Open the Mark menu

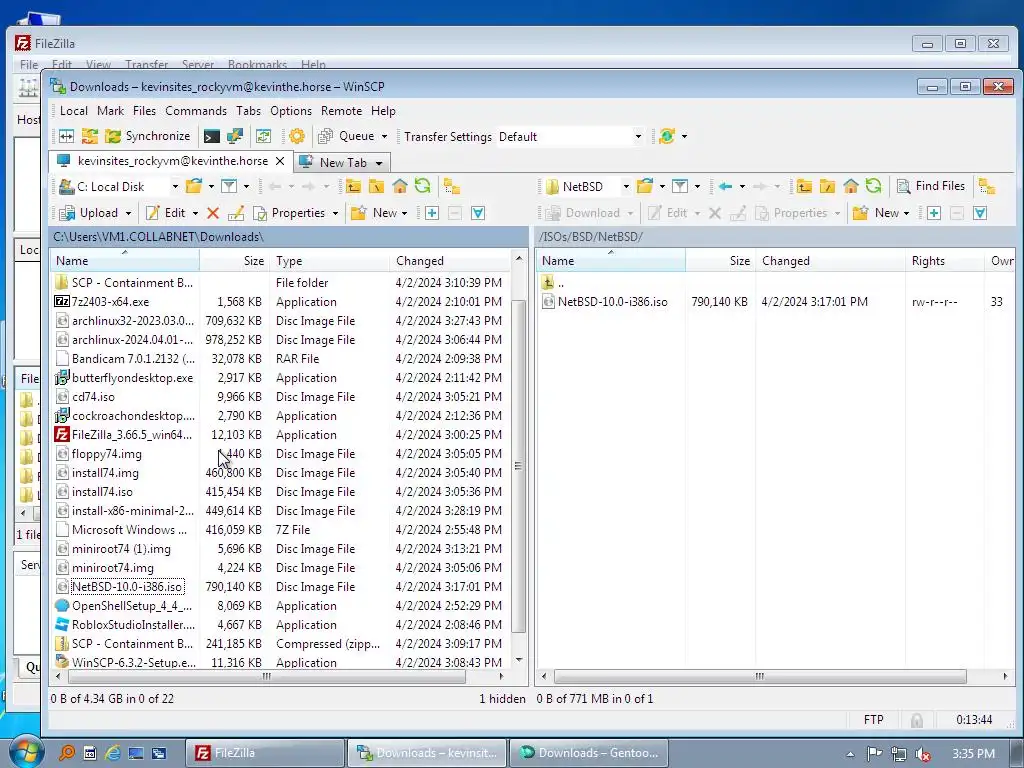(110, 111)
